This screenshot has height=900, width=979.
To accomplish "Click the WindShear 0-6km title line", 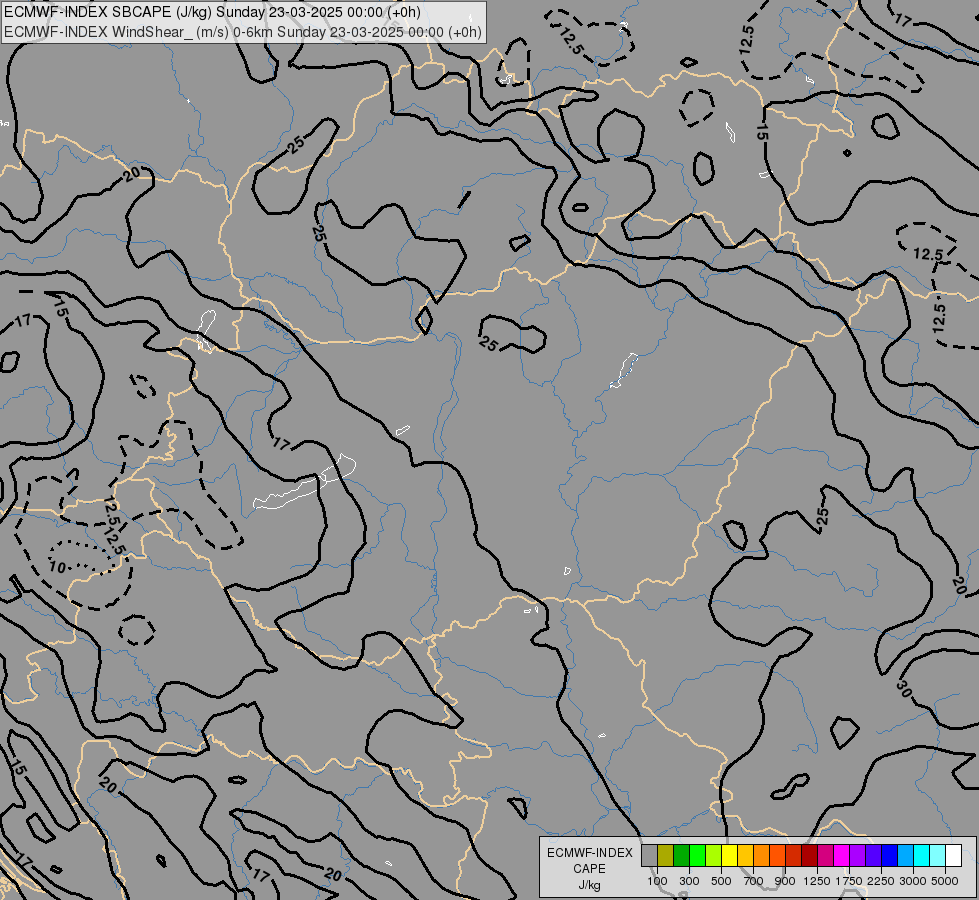I will (x=242, y=32).
